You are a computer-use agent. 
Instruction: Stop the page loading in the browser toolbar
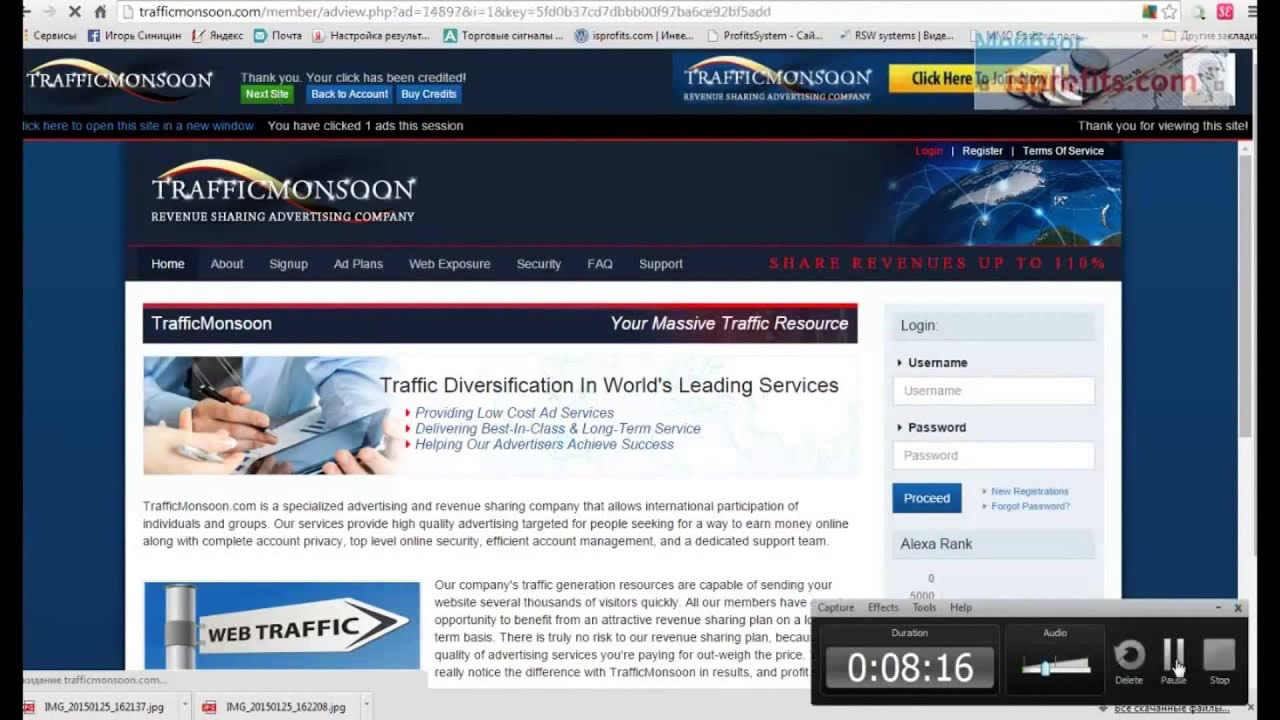[77, 12]
